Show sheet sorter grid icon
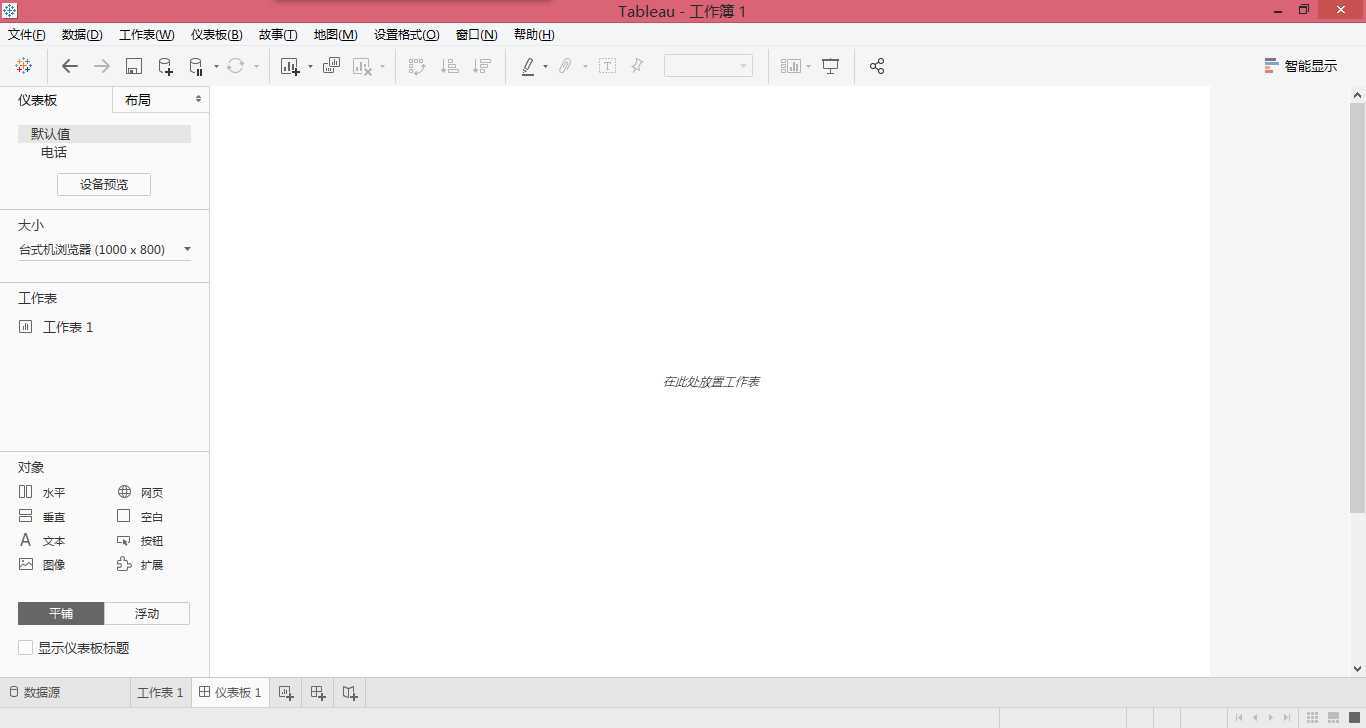The height and width of the screenshot is (728, 1366). [1313, 717]
